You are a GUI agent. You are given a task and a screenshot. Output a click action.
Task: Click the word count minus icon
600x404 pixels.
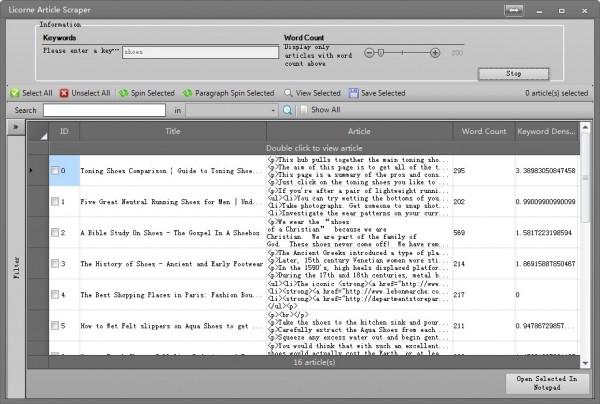click(369, 53)
